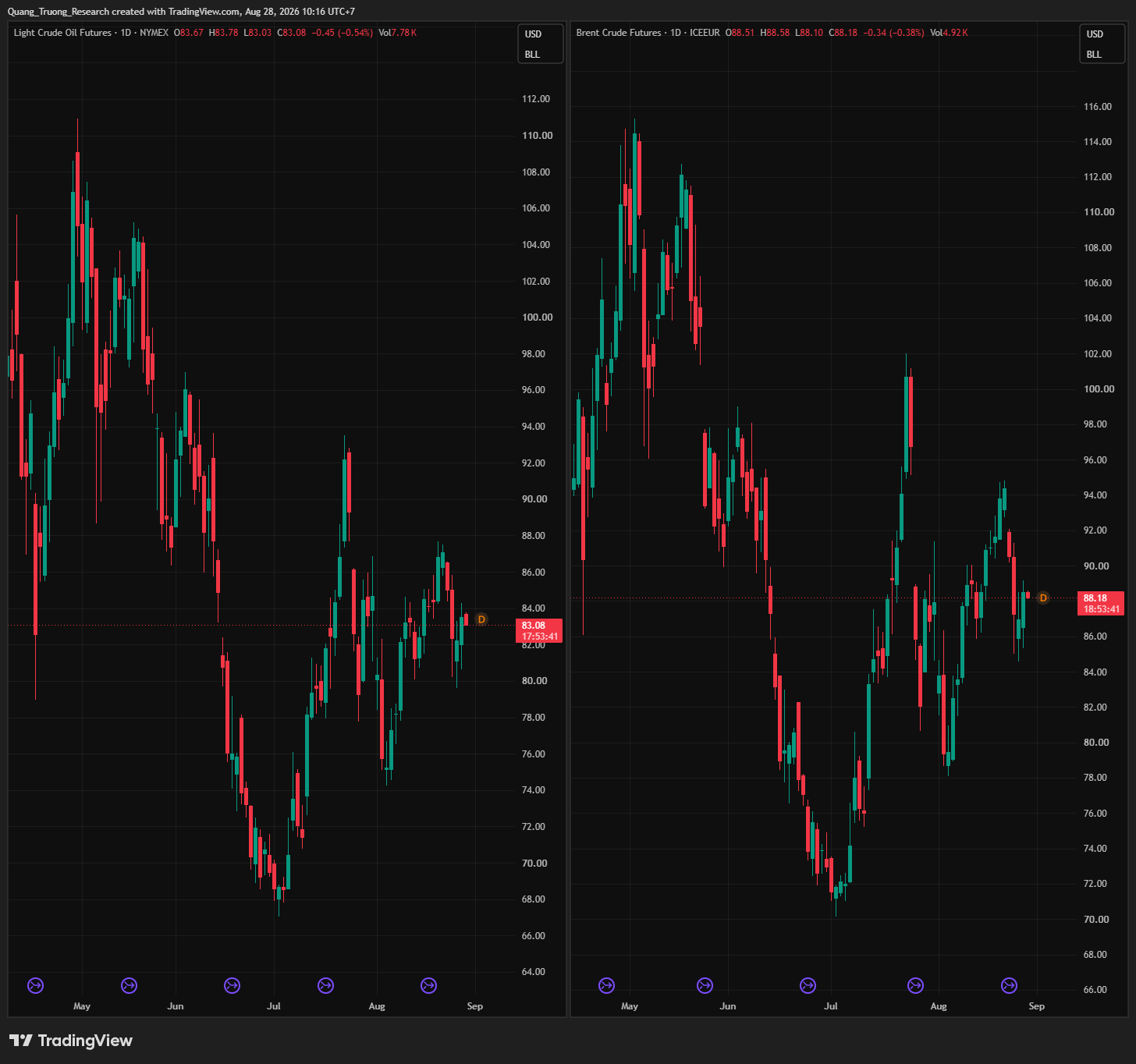
Task: Click the mid-July rollover marker on the Light Crude chart
Action: click(x=326, y=986)
